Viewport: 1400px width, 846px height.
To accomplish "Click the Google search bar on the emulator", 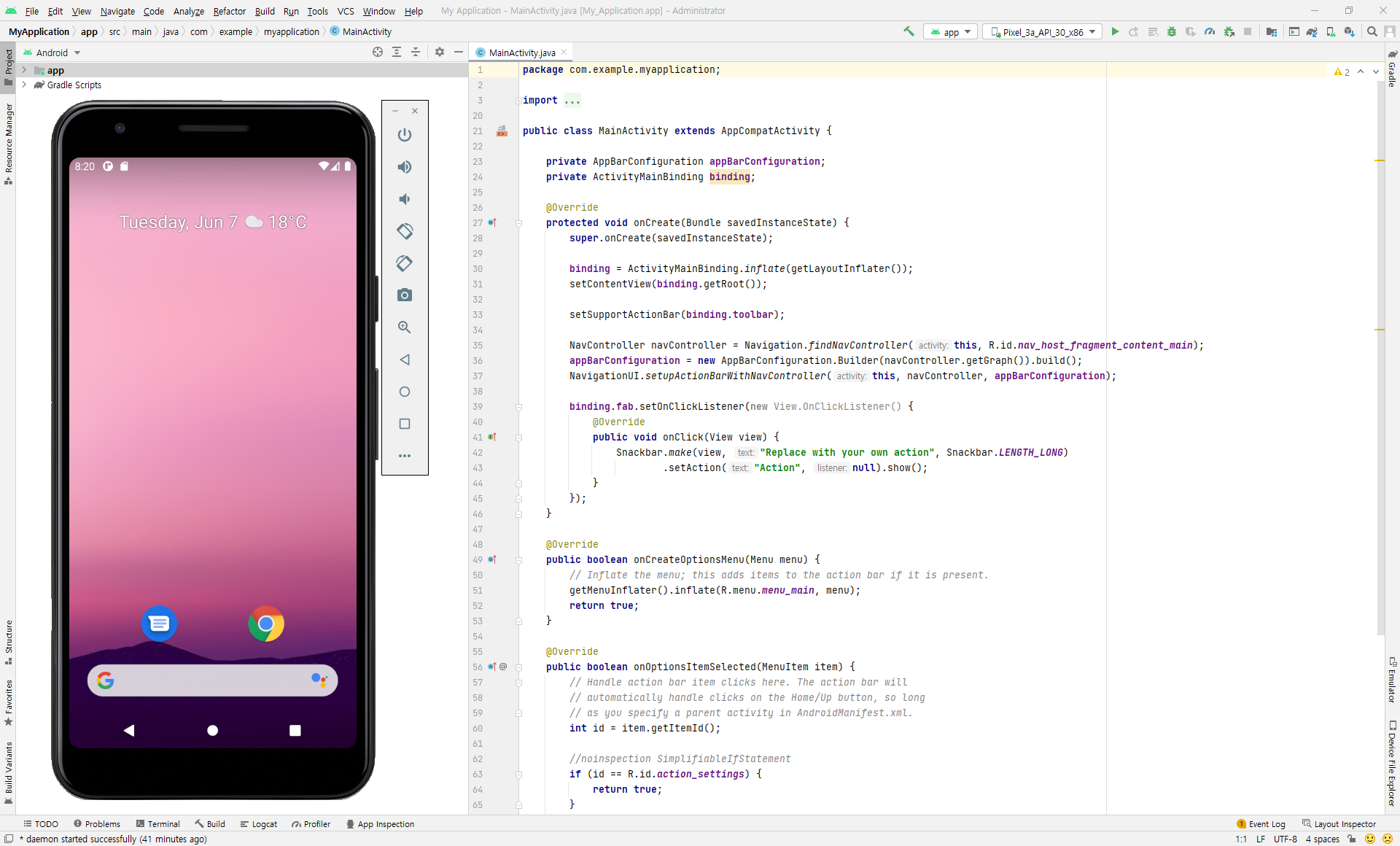I will [x=211, y=680].
